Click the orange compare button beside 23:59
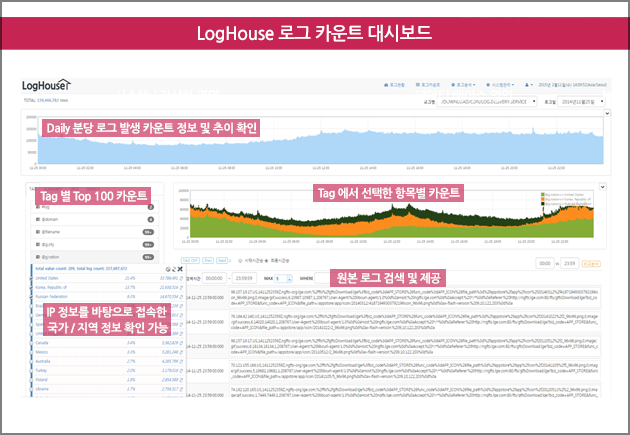The width and height of the screenshot is (630, 435). pos(591,264)
